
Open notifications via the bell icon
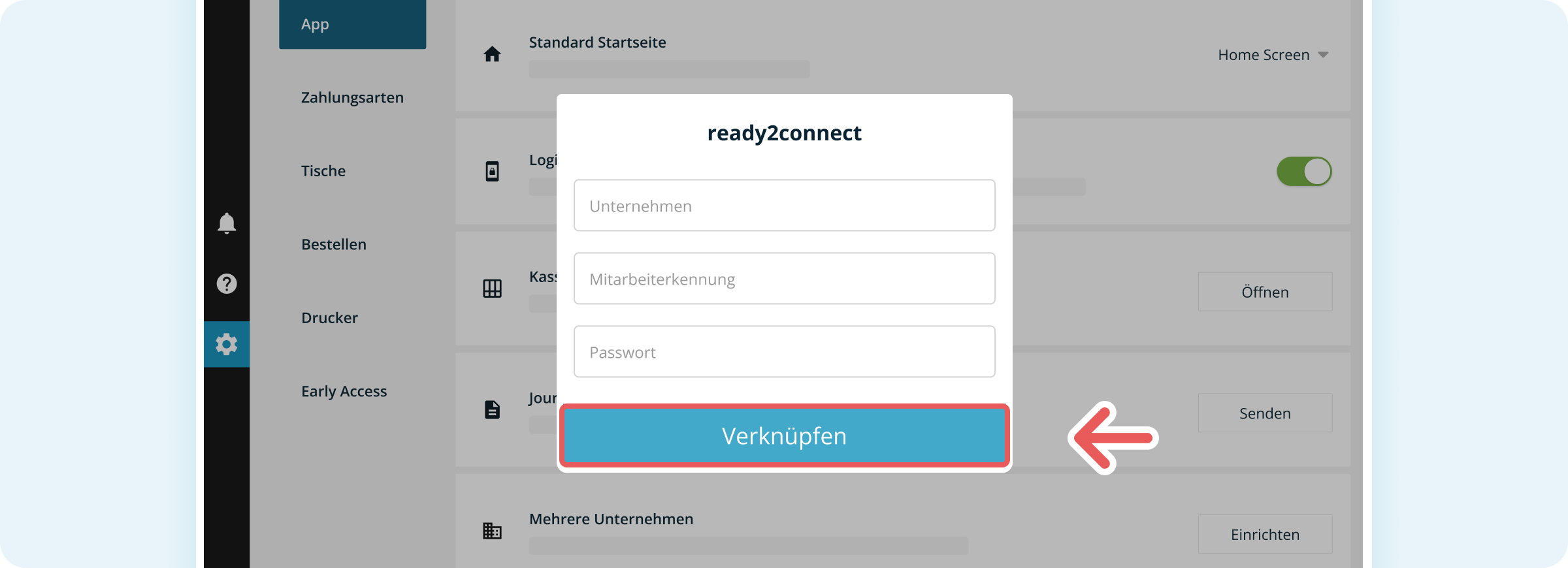click(226, 223)
